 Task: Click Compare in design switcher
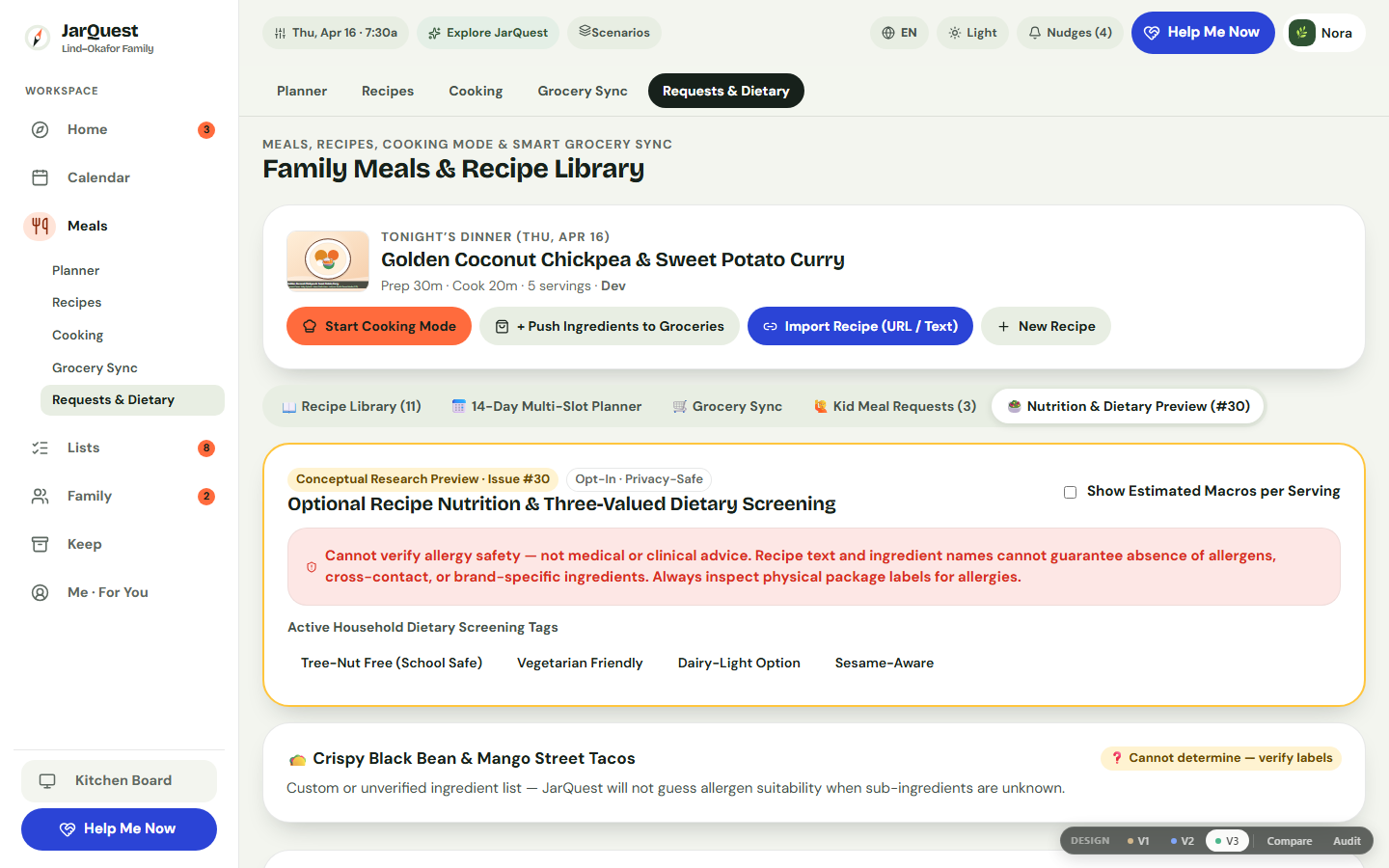click(x=1290, y=841)
